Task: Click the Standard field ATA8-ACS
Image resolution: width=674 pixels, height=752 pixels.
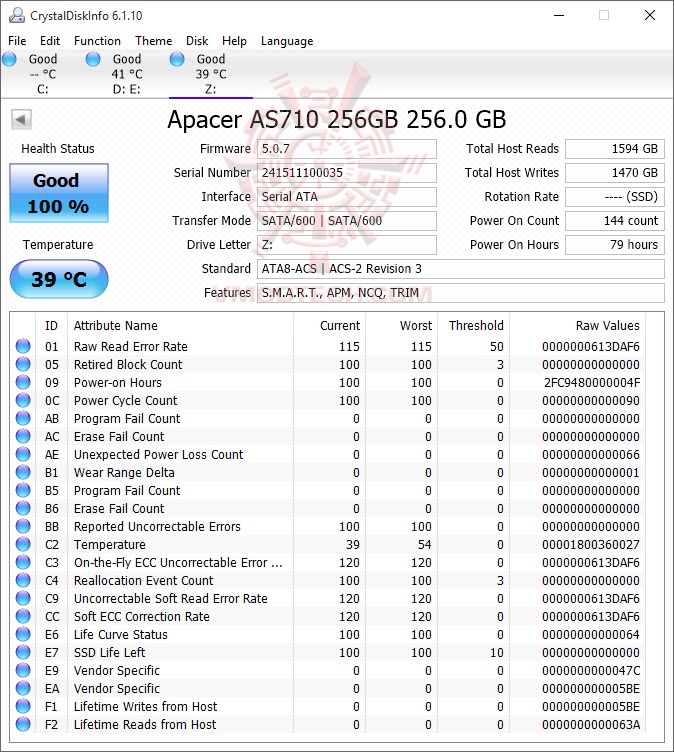Action: click(461, 269)
